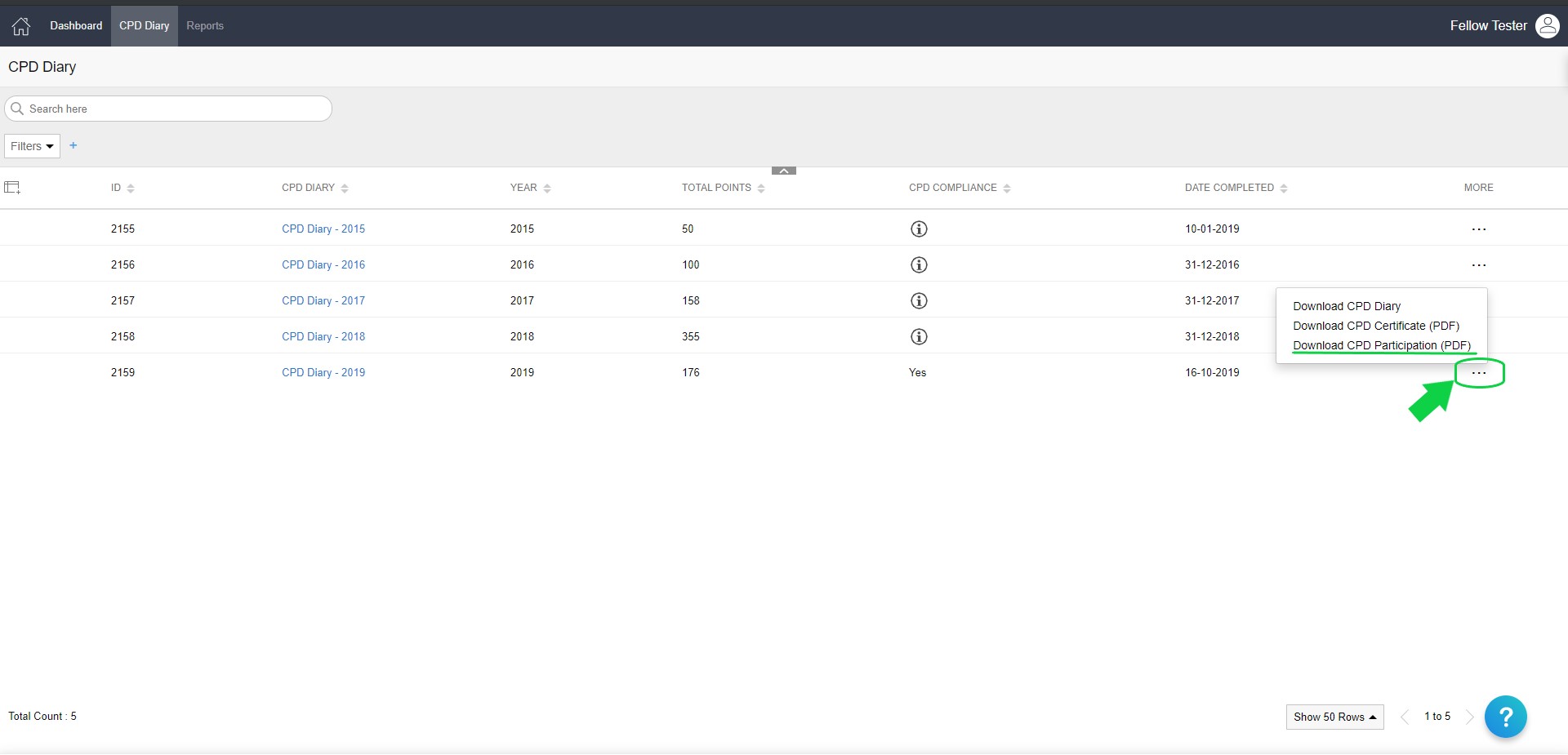Open CPD Diary - 2018 link
This screenshot has width=1568, height=755.
tap(323, 337)
